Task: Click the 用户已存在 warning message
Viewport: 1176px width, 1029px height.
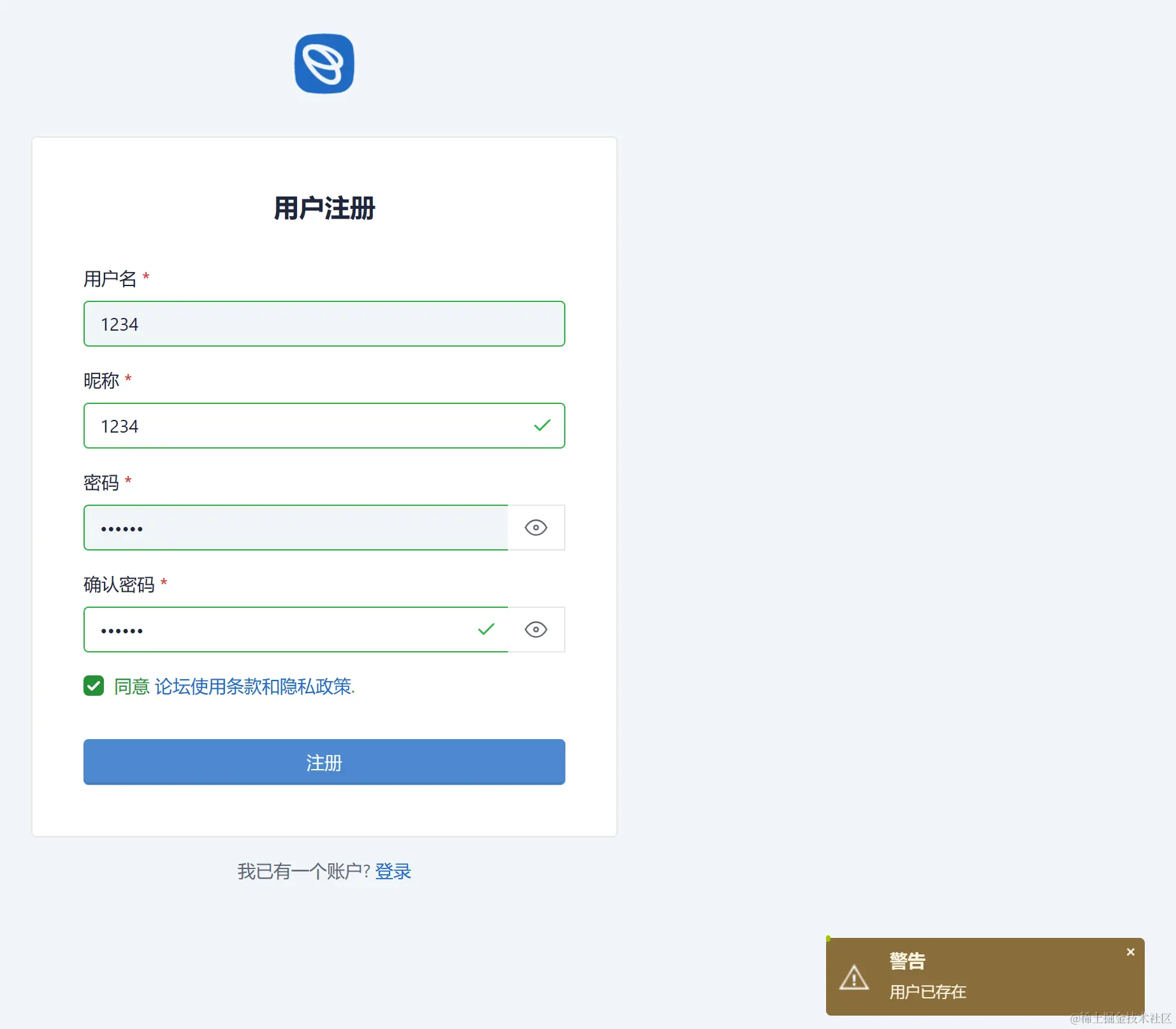Action: pyautogui.click(x=927, y=991)
